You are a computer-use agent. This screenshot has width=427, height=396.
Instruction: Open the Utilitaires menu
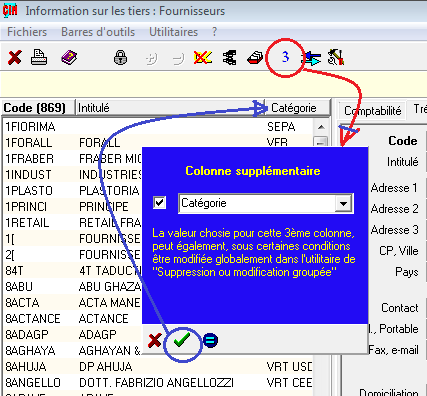173,32
